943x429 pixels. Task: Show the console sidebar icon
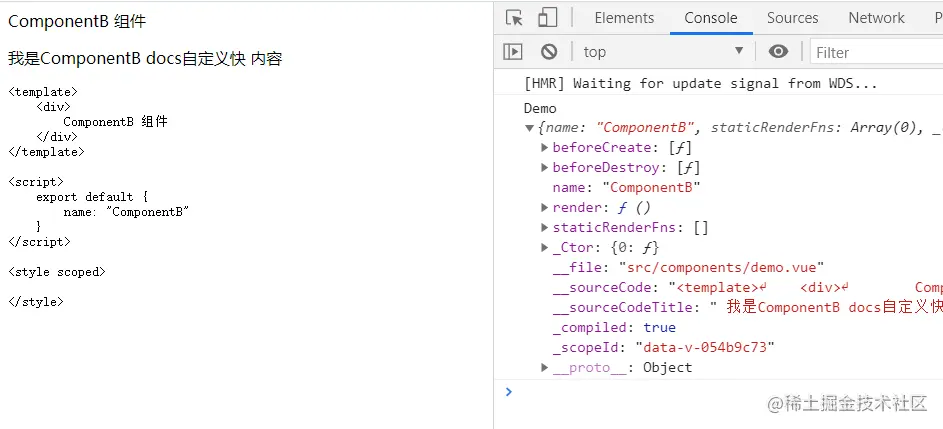click(x=512, y=52)
